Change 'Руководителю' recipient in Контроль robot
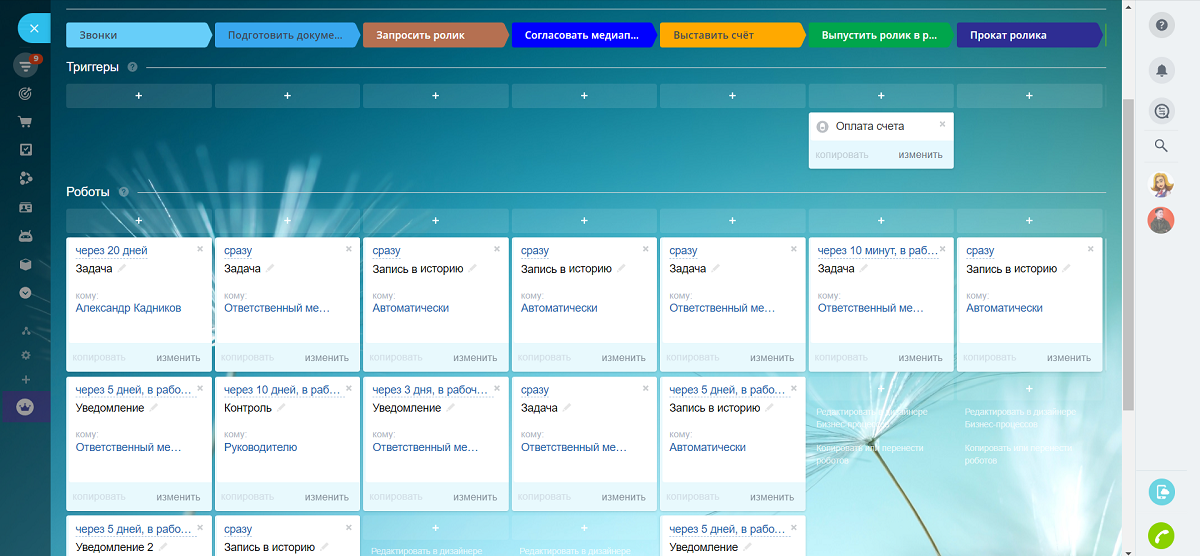Screen dimensions: 1200x556 [x=260, y=447]
